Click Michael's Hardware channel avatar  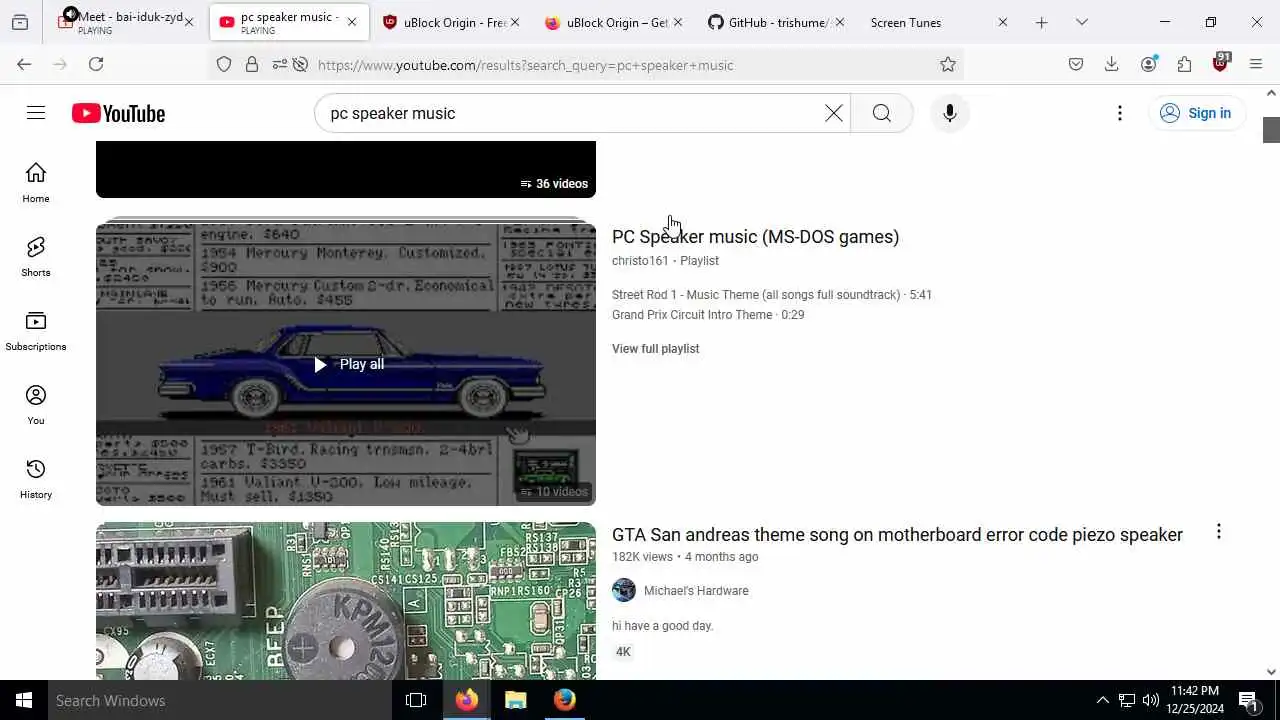(624, 590)
